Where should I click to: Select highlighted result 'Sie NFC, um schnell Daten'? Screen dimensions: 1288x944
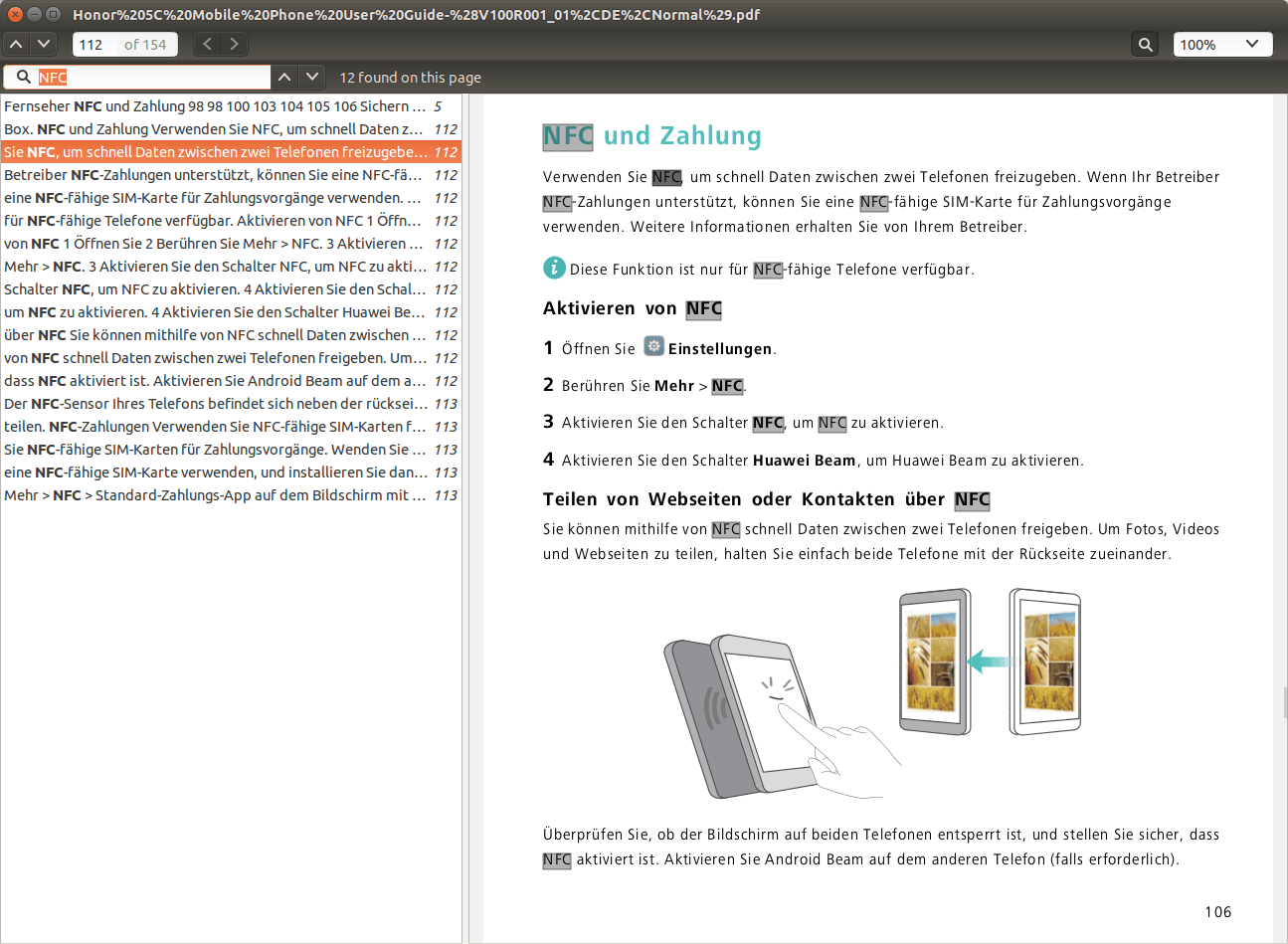231,152
